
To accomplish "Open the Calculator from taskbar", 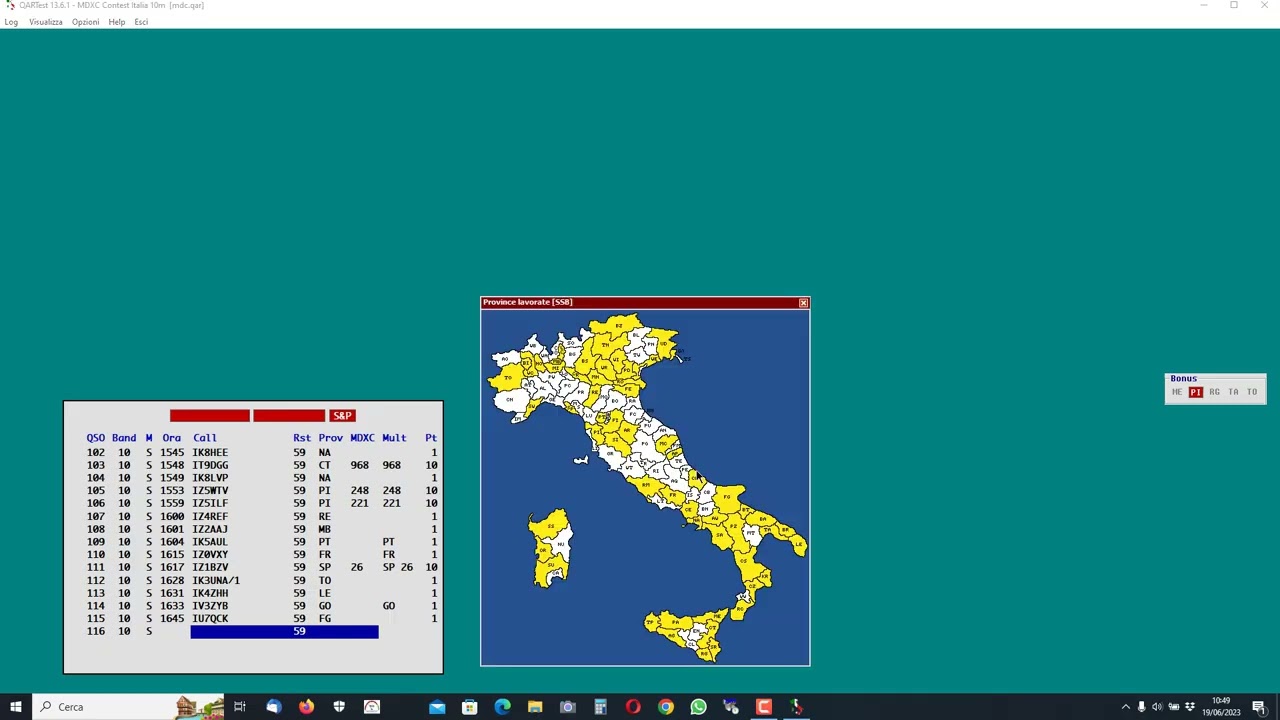I will [600, 707].
